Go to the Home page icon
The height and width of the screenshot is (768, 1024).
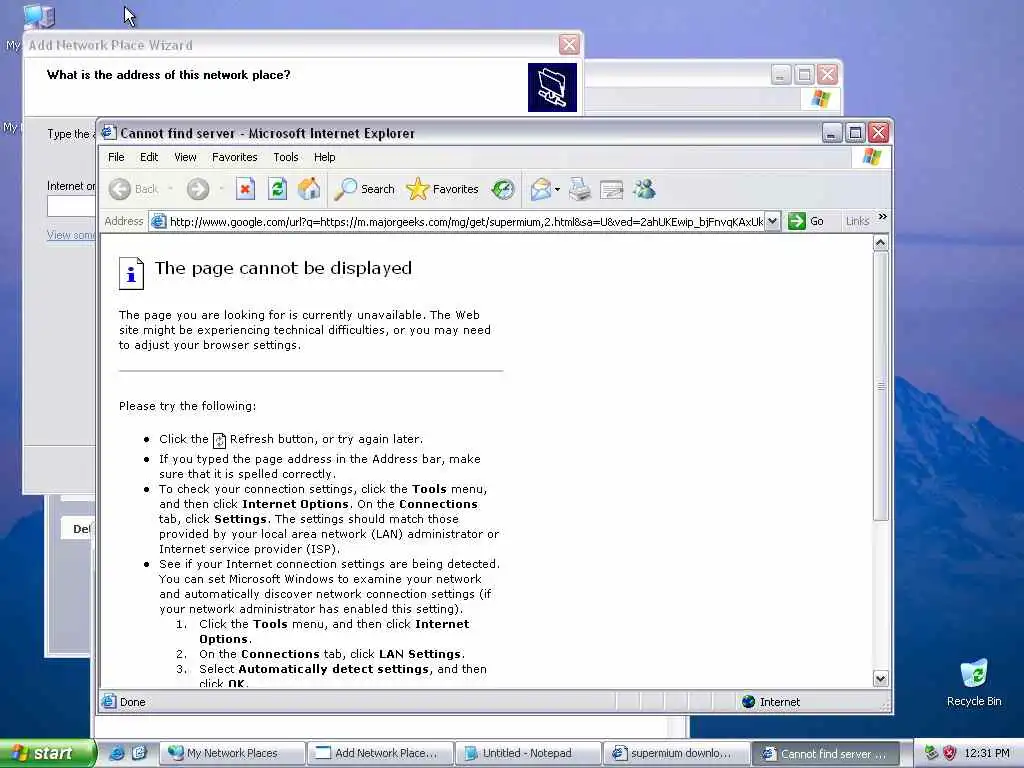point(309,189)
